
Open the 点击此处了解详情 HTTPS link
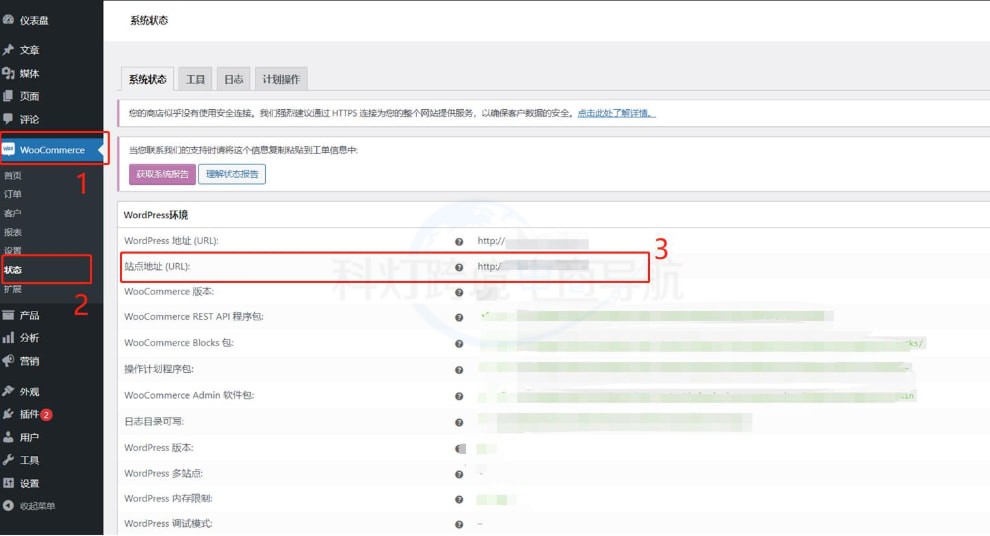click(616, 113)
